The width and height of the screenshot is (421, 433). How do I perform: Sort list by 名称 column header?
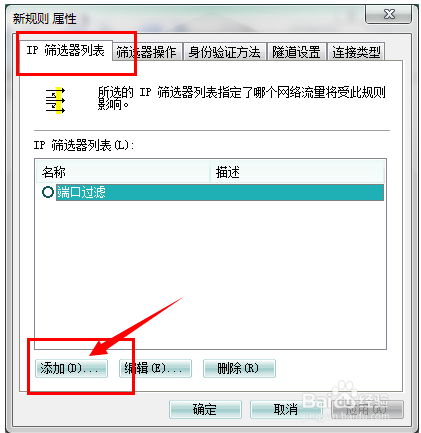123,172
